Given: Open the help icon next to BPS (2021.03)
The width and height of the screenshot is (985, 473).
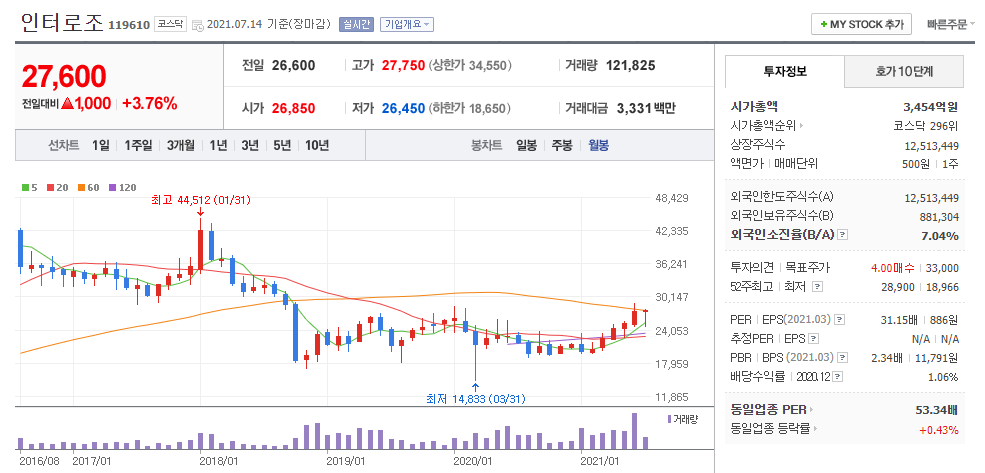Looking at the screenshot, I should [842, 358].
